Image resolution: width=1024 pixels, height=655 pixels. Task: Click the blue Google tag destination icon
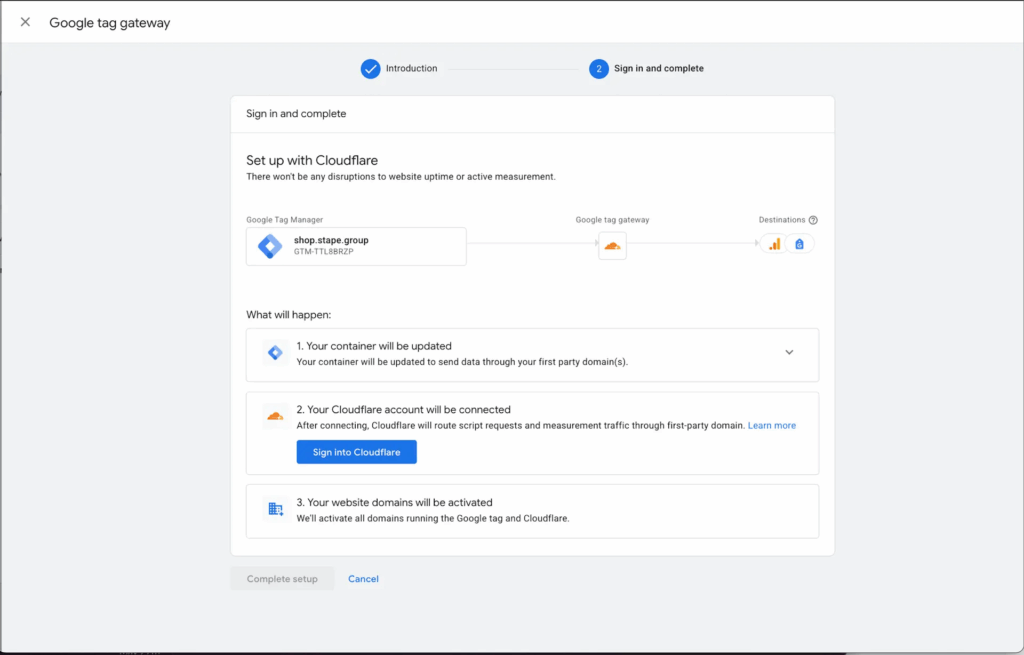[799, 244]
